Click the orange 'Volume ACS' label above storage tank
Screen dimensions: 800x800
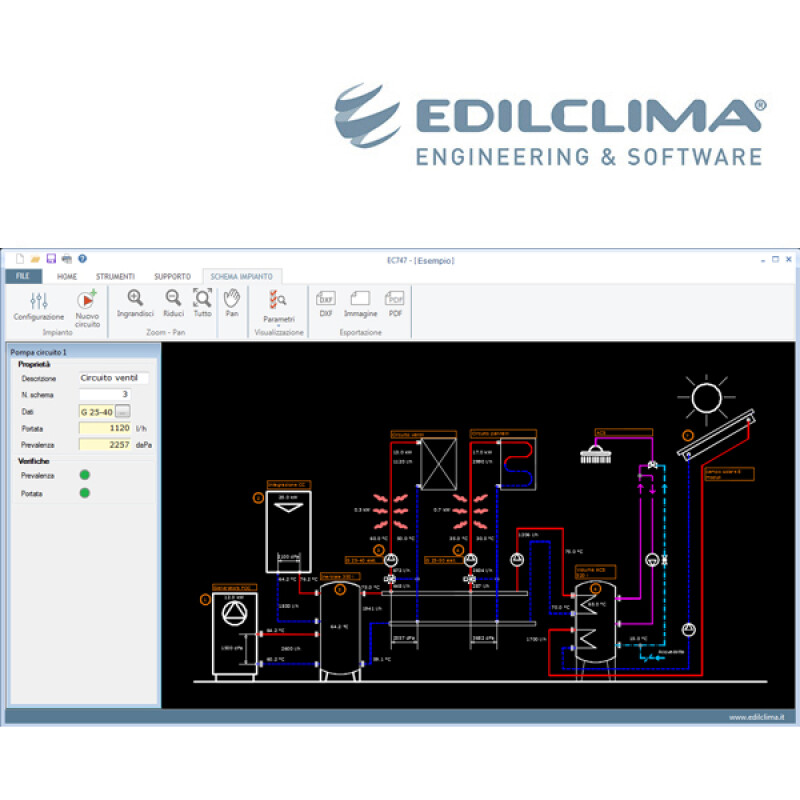tap(595, 572)
